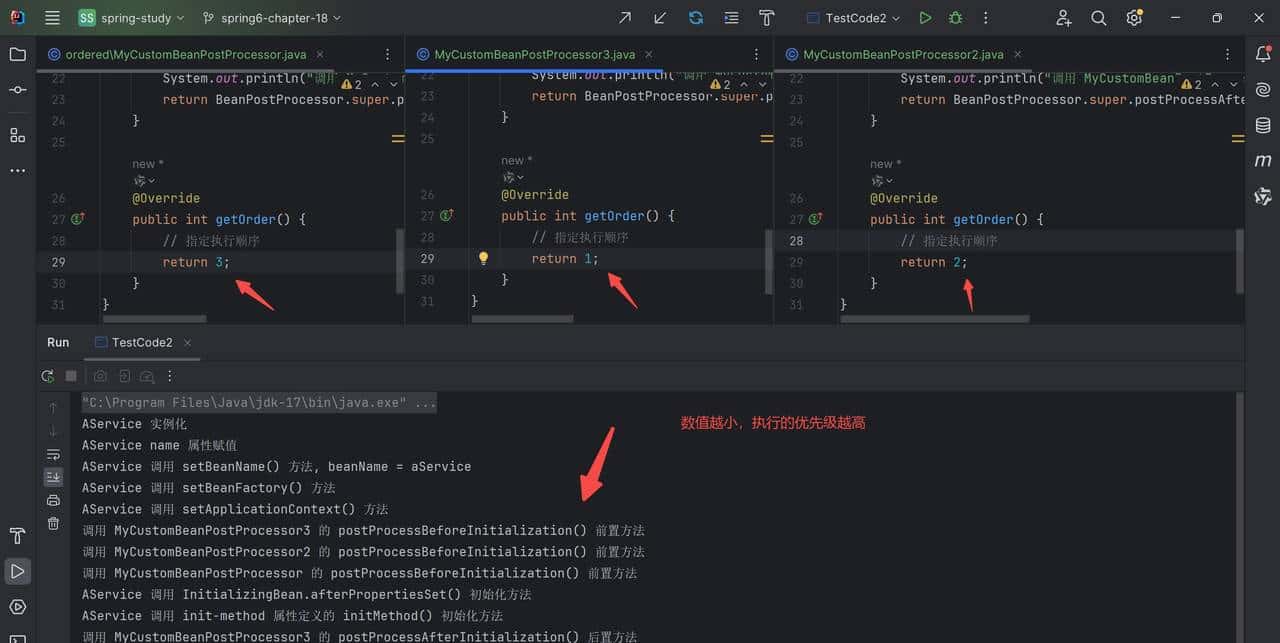1280x643 pixels.
Task: Select the TestCode2 tab in Run panel
Action: click(141, 342)
